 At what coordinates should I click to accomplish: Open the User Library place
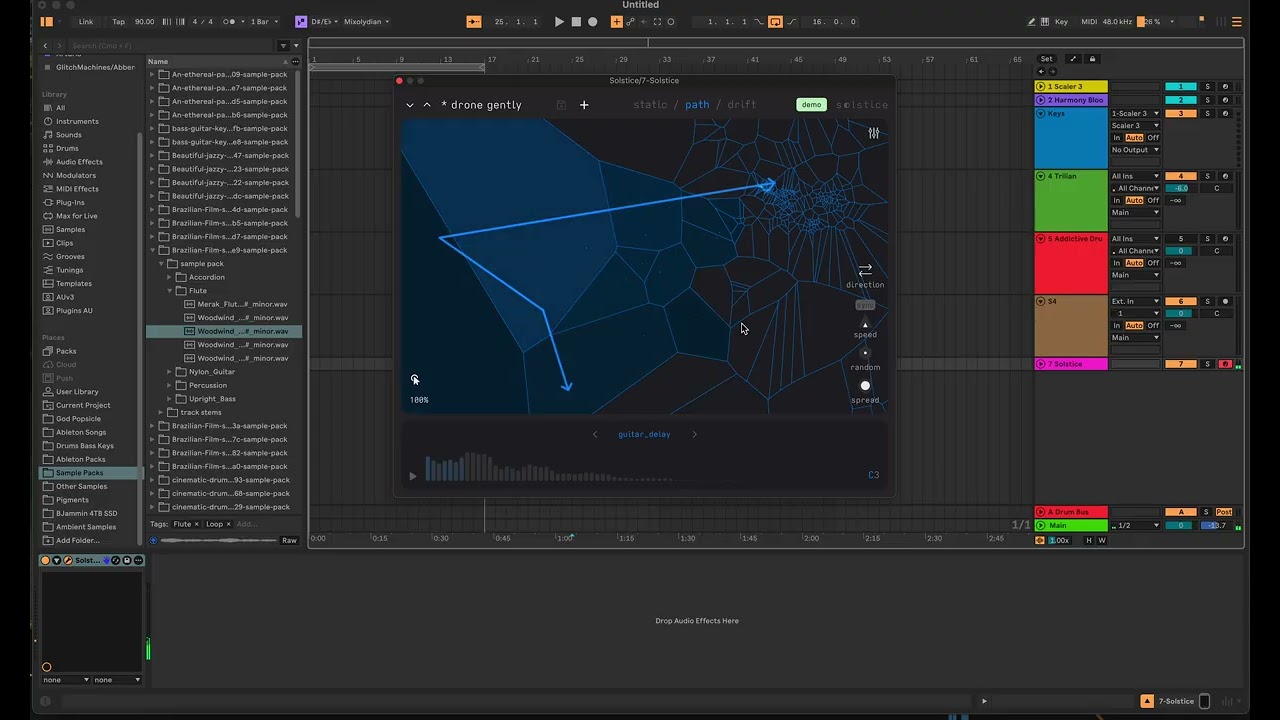pos(77,392)
